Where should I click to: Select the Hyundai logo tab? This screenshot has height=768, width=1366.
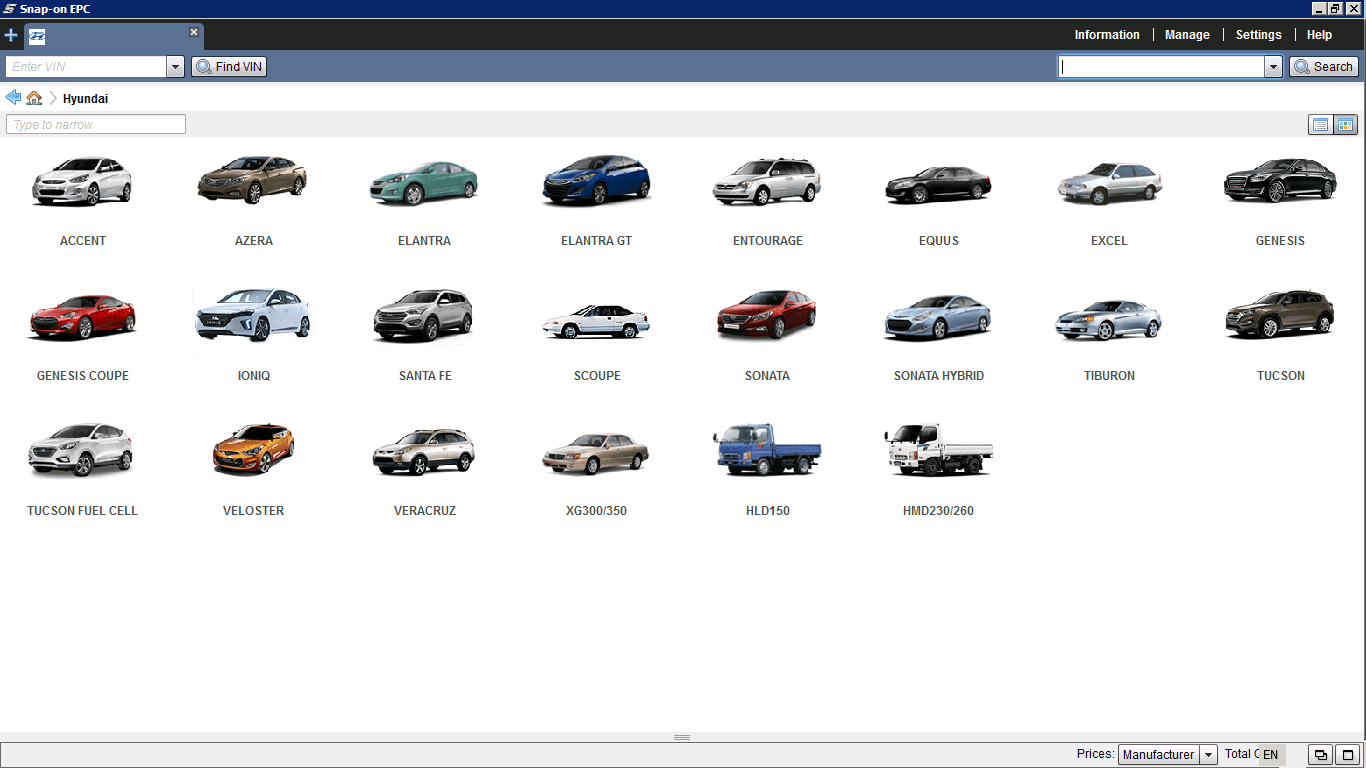[37, 37]
